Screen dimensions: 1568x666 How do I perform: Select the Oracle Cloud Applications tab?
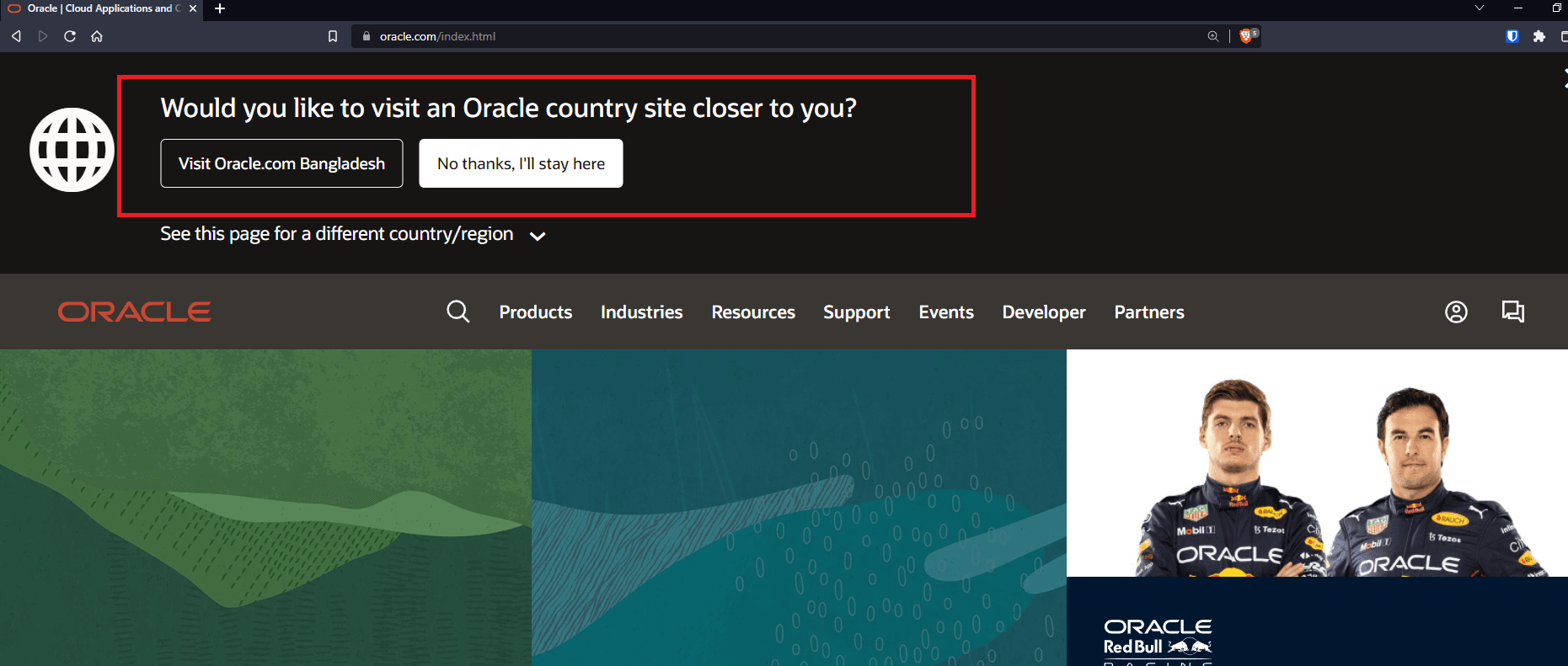[x=101, y=8]
